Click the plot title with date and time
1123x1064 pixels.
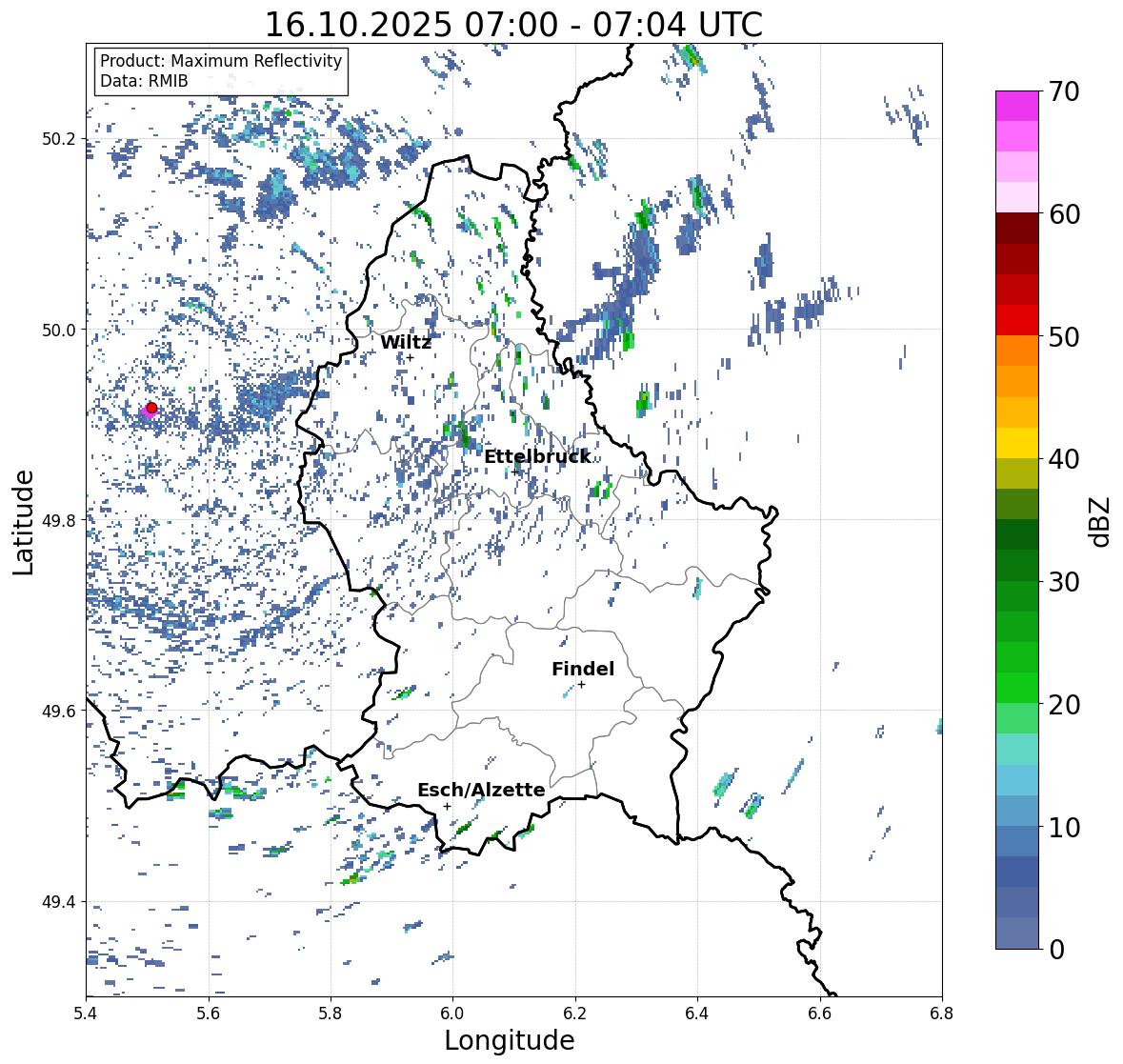(x=513, y=25)
